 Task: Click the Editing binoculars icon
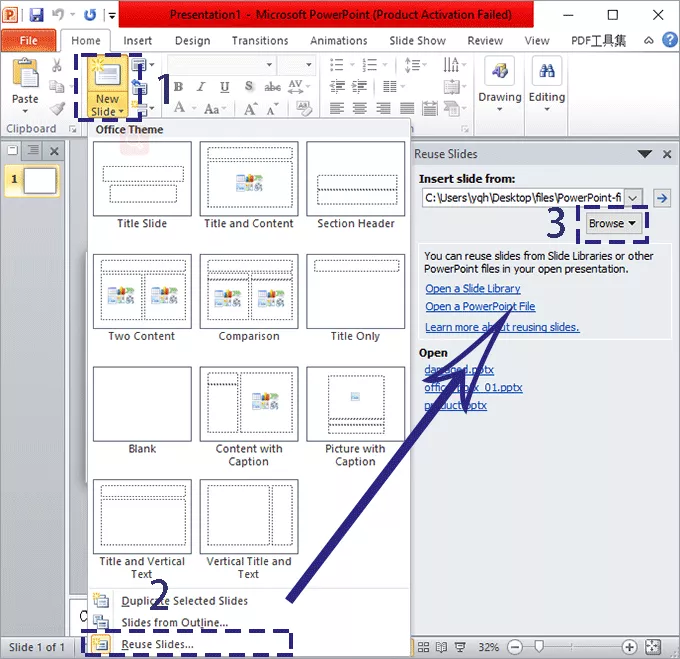click(547, 70)
